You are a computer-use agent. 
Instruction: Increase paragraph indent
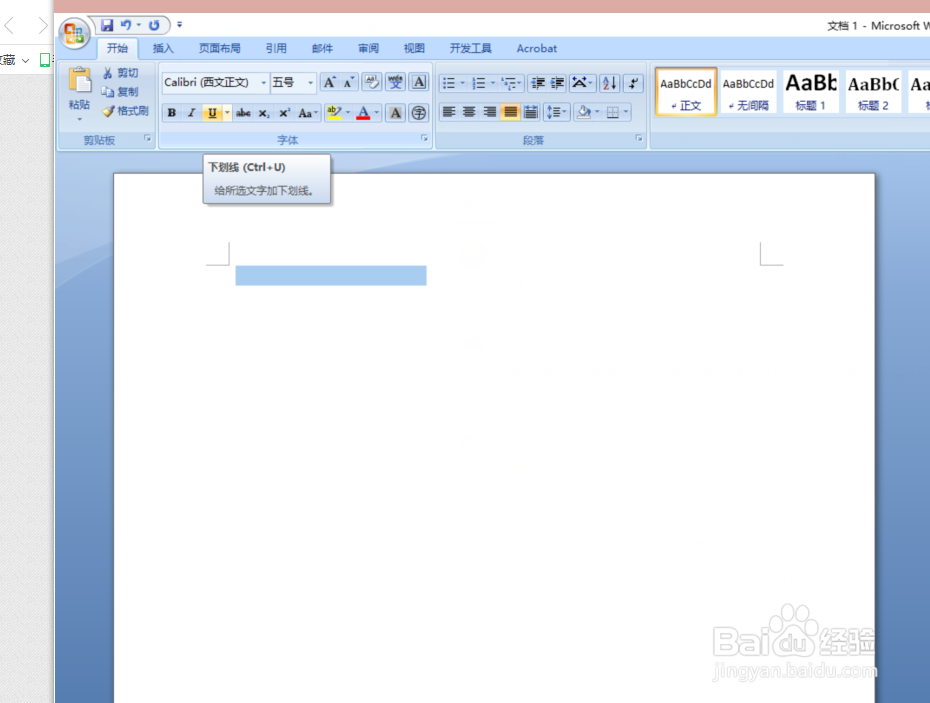pos(557,83)
